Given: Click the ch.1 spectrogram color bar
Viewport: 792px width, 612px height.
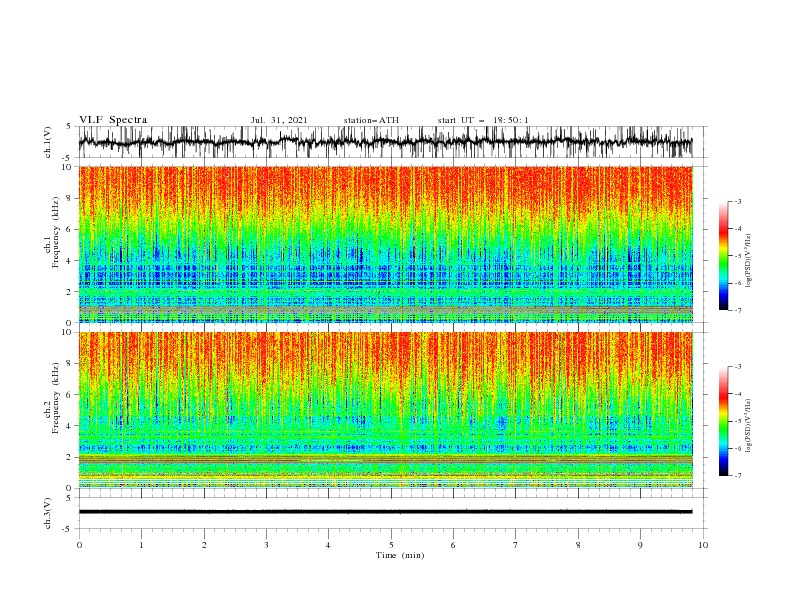Looking at the screenshot, I should pos(723,256).
